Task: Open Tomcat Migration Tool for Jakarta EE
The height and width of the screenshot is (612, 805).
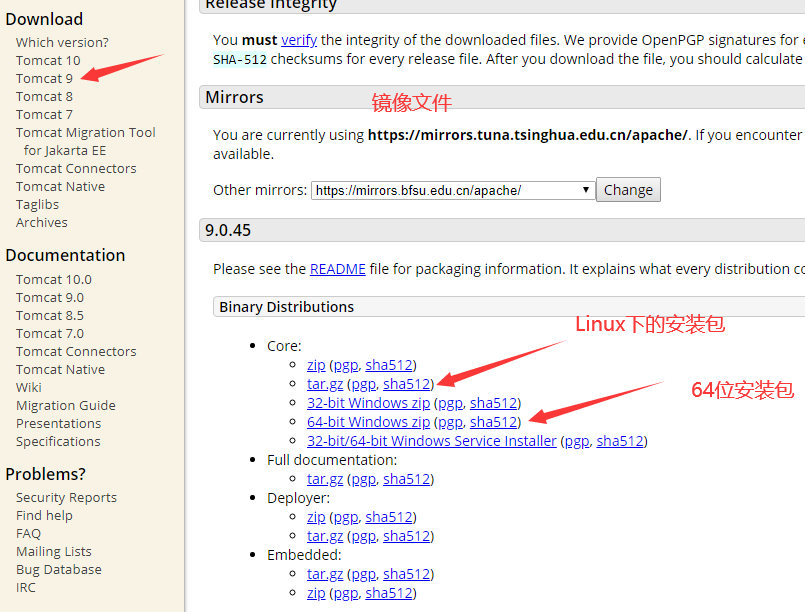Action: [86, 141]
